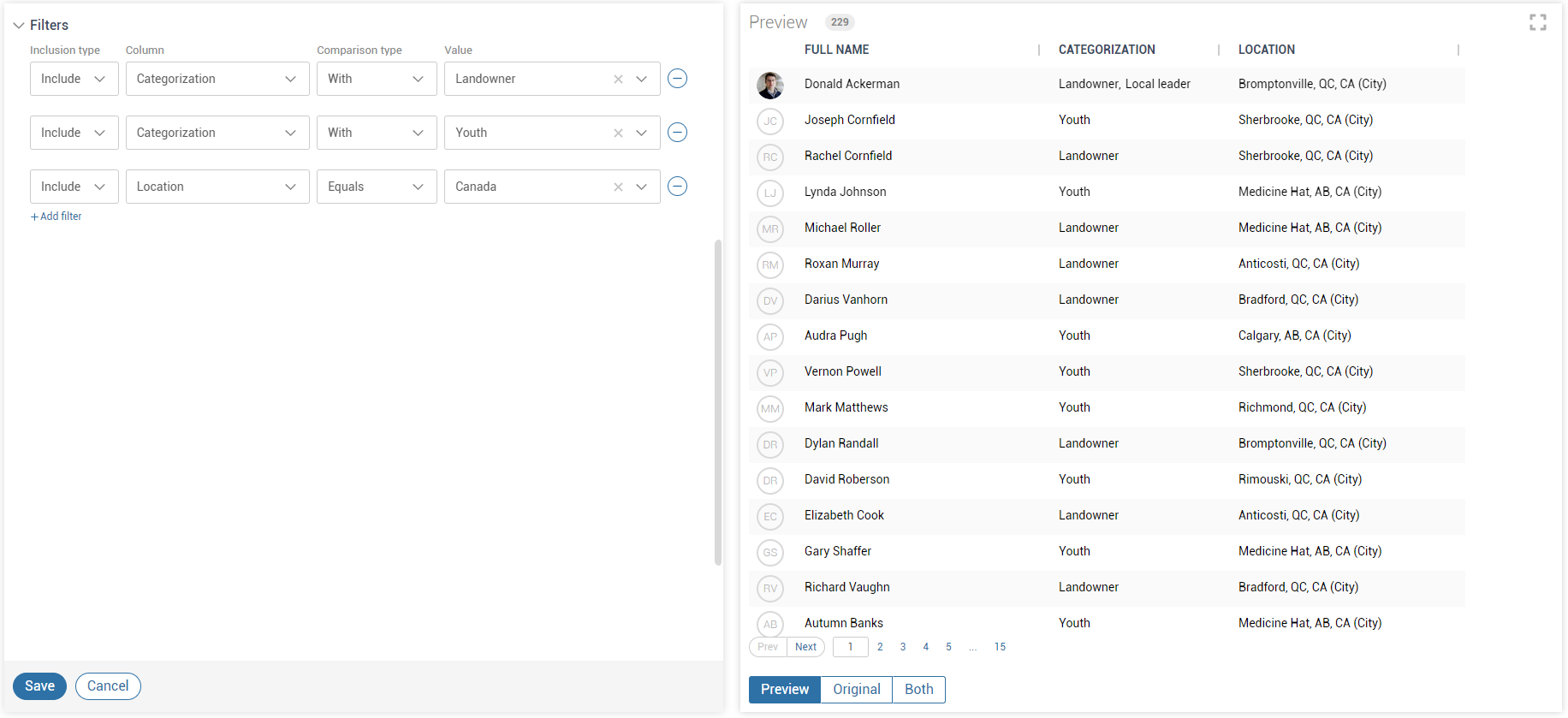Collapse the Filters section
Image resolution: width=1568 pixels, height=718 pixels.
tap(19, 26)
